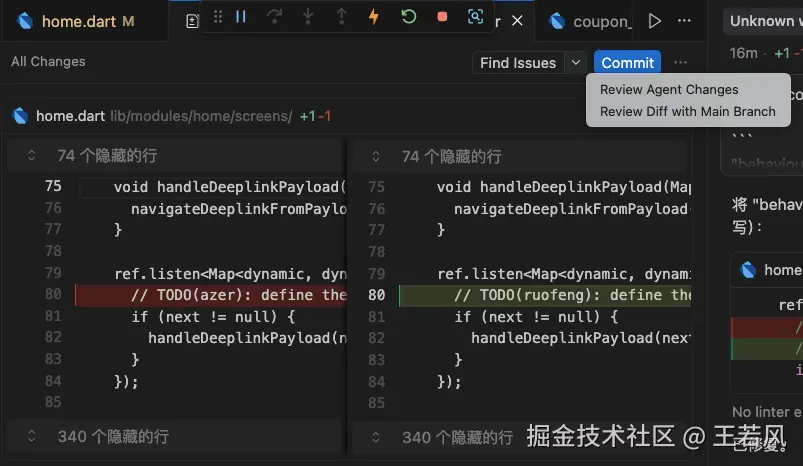The image size is (803, 466).
Task: Click the document icon beside debug toolbar
Action: tap(192, 21)
